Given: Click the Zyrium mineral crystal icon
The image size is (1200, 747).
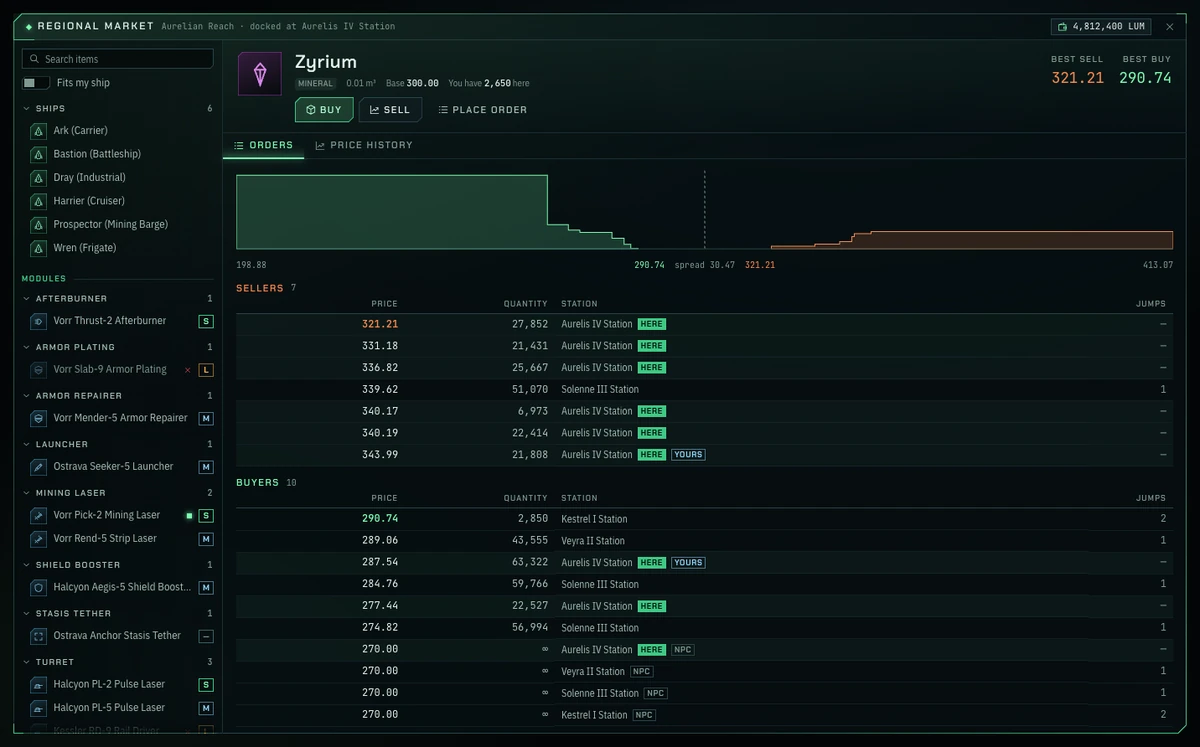Looking at the screenshot, I should (x=259, y=74).
